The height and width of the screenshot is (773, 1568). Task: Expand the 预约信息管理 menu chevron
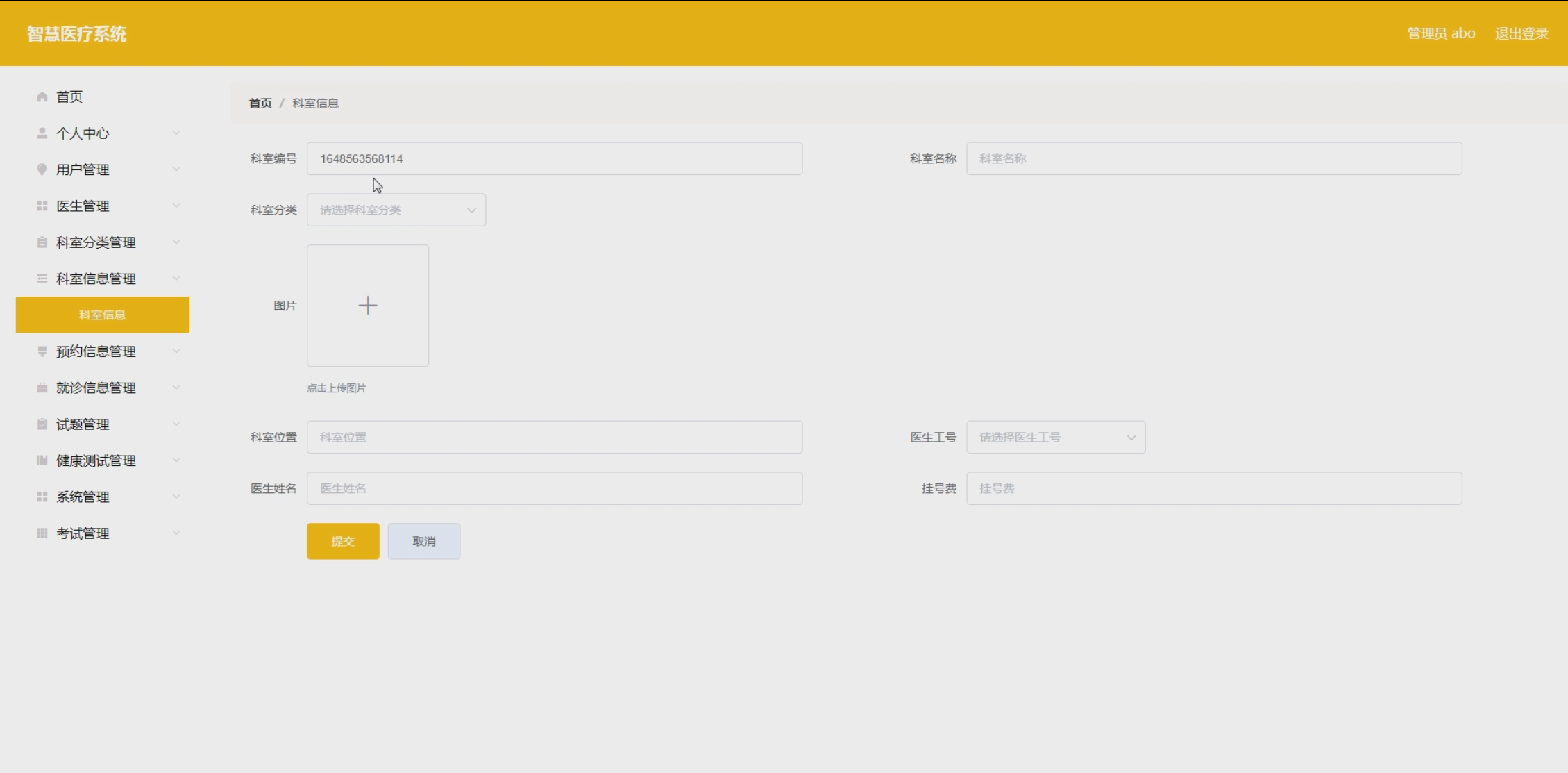[x=176, y=351]
